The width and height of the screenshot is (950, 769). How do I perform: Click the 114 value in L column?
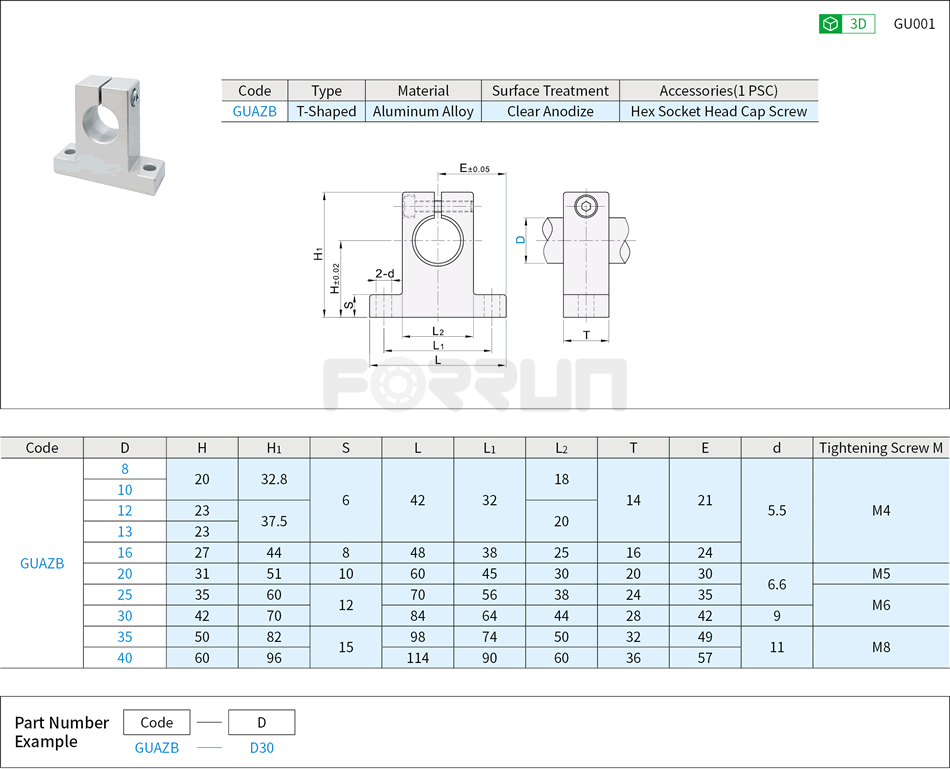(417, 657)
